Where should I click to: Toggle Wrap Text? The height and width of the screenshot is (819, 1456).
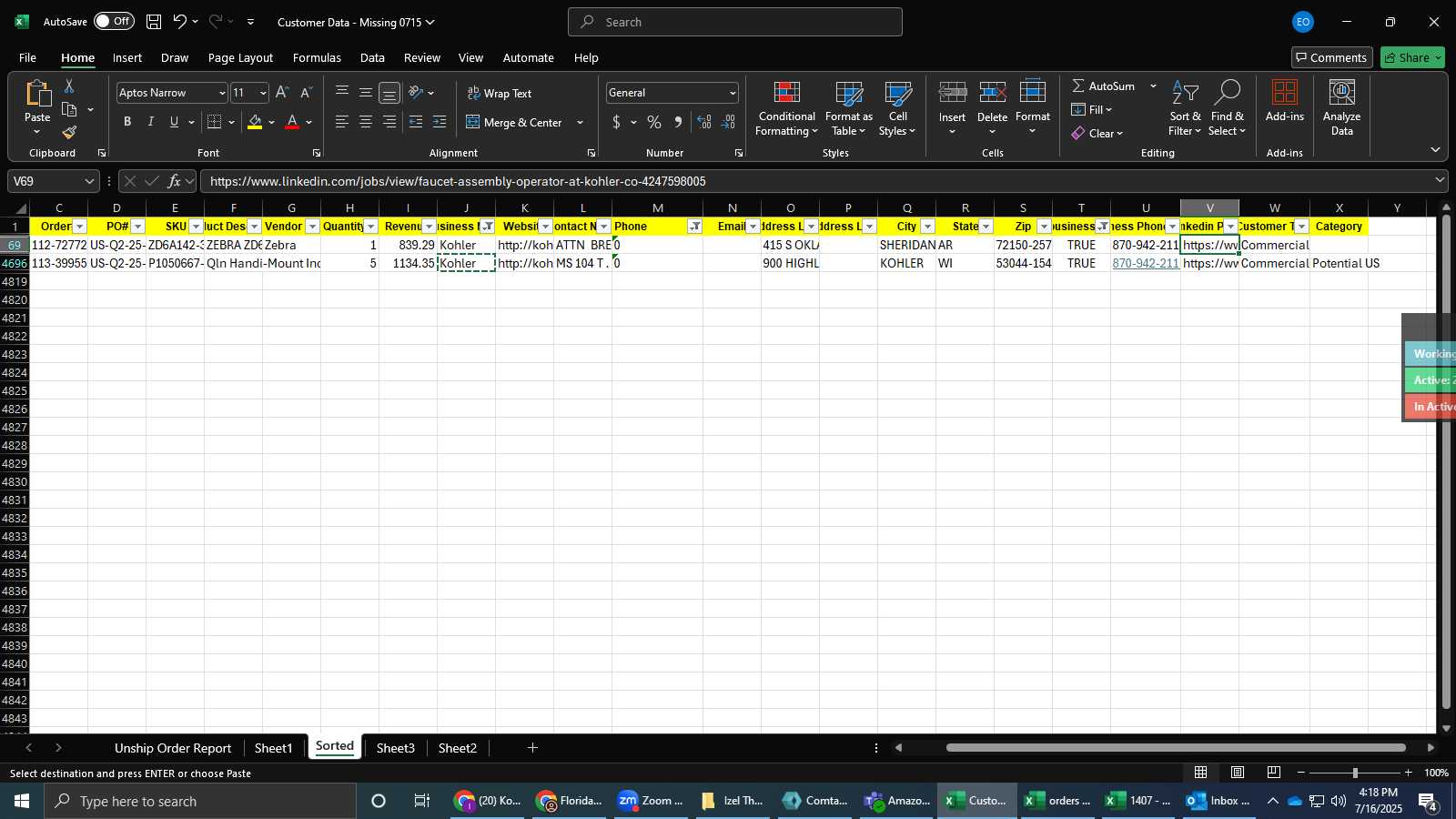point(500,93)
